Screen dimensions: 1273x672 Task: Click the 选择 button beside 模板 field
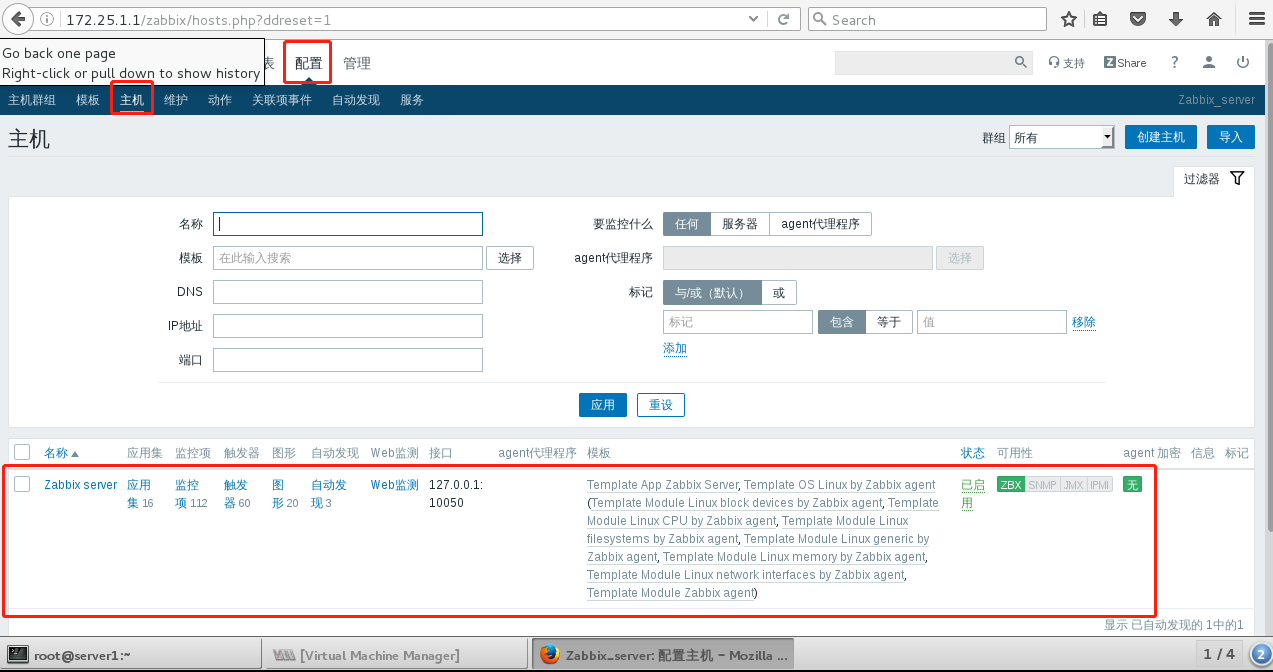click(x=510, y=258)
